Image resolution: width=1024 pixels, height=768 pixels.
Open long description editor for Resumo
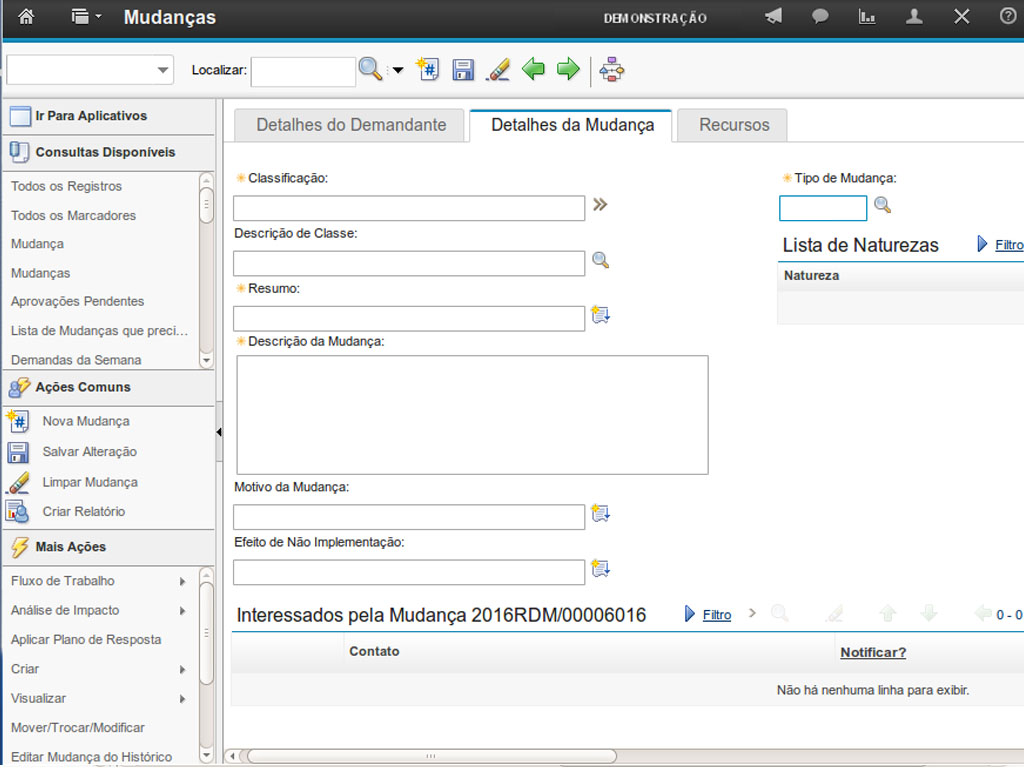click(600, 315)
